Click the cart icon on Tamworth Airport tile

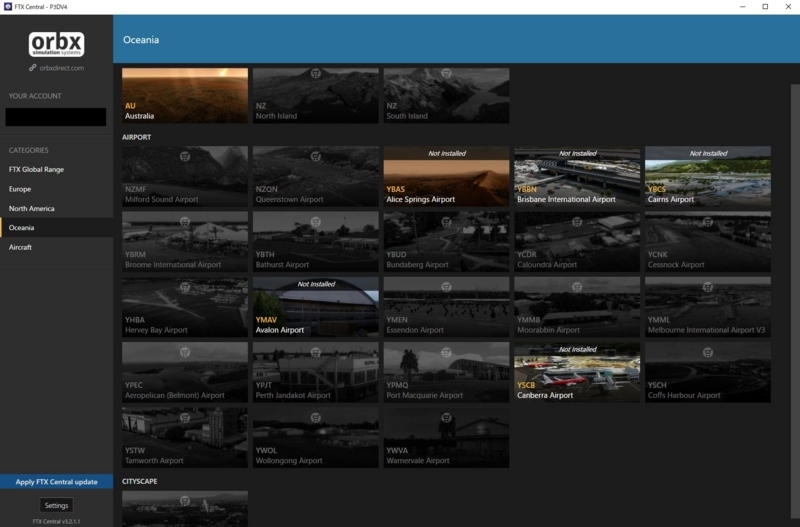(x=185, y=417)
